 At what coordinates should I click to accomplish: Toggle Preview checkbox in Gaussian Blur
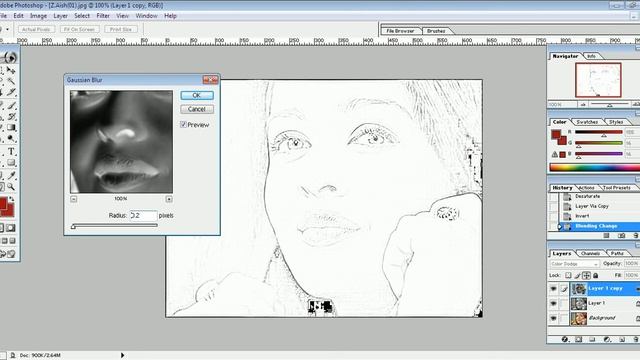(x=183, y=124)
